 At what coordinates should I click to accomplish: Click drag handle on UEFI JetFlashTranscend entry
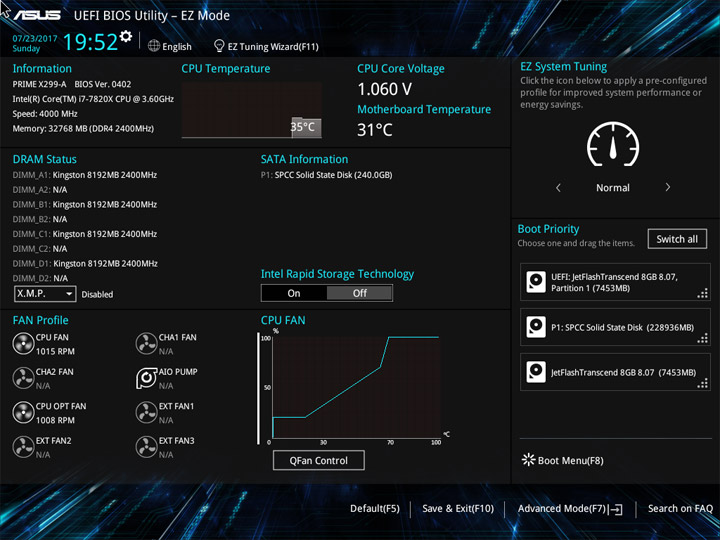(x=703, y=293)
